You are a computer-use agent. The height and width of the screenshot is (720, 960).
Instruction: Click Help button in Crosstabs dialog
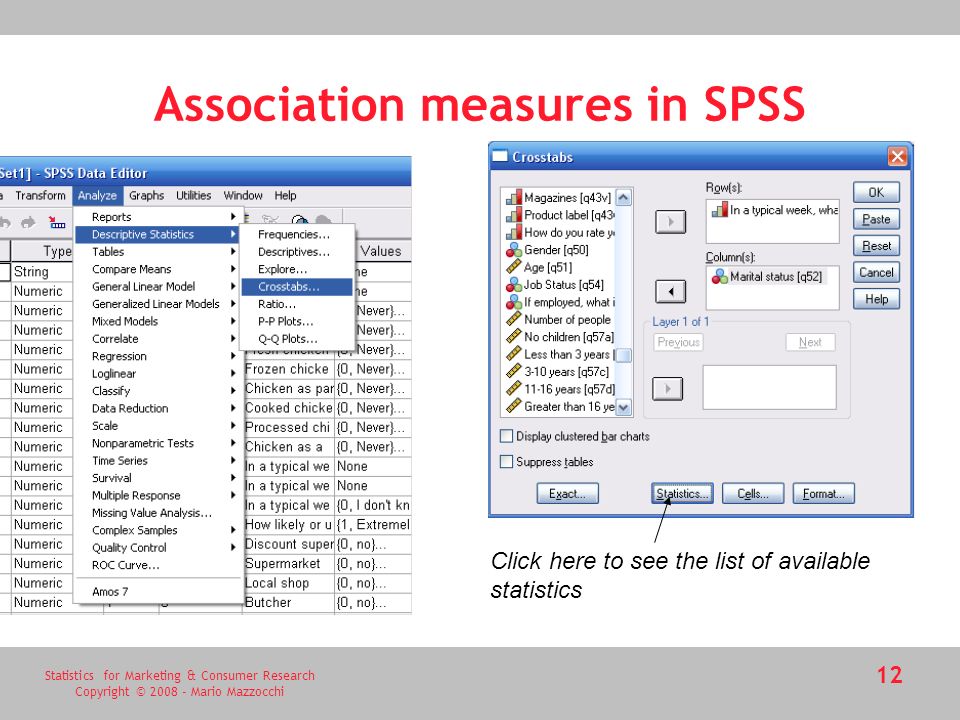tap(876, 299)
